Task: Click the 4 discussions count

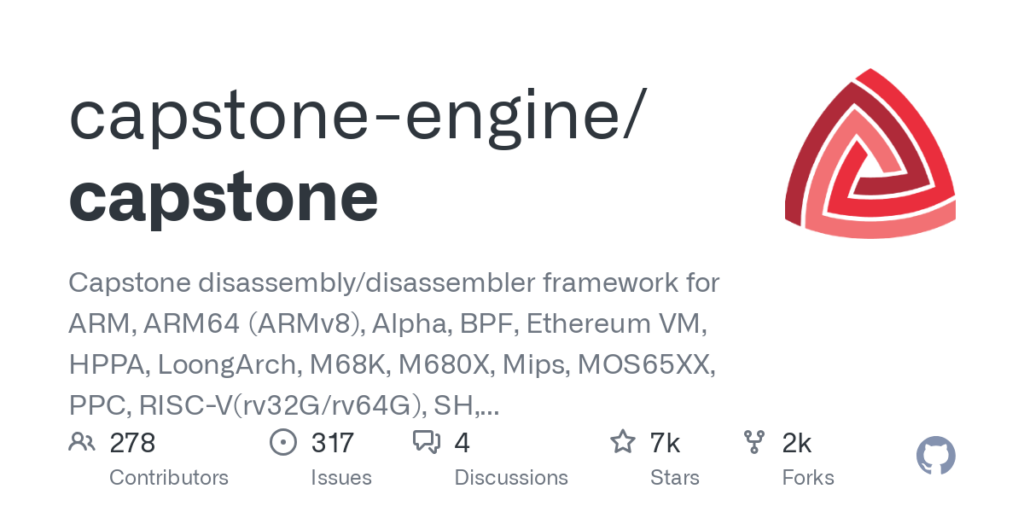Action: (462, 442)
